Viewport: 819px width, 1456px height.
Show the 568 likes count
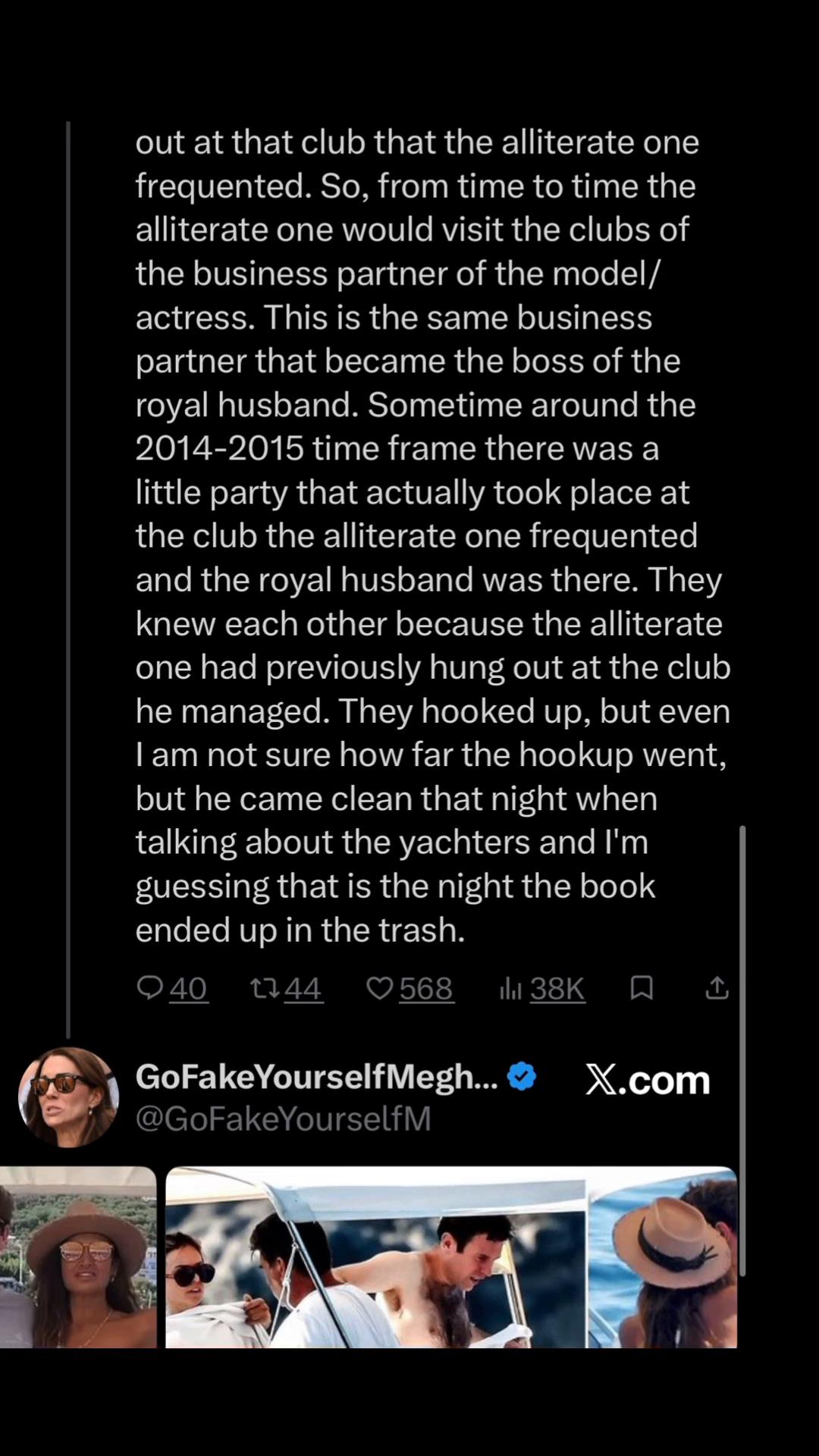click(426, 988)
